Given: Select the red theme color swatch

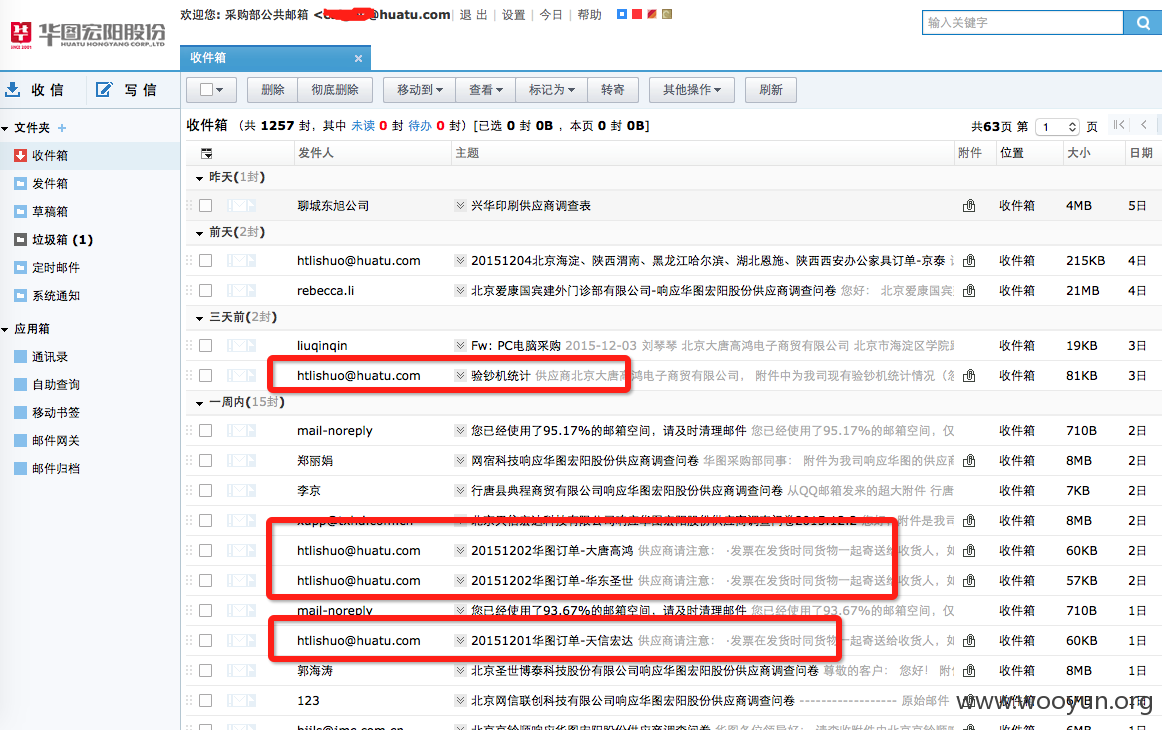Looking at the screenshot, I should click(x=637, y=14).
